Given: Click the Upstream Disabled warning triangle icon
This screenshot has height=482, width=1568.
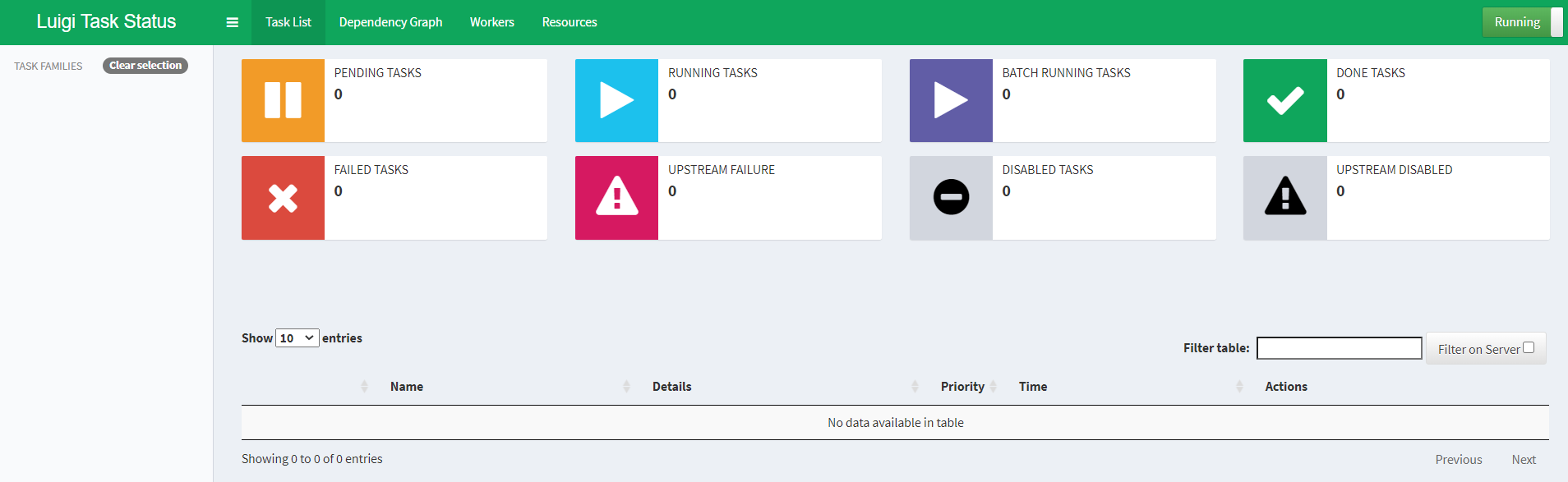Looking at the screenshot, I should point(1285,198).
